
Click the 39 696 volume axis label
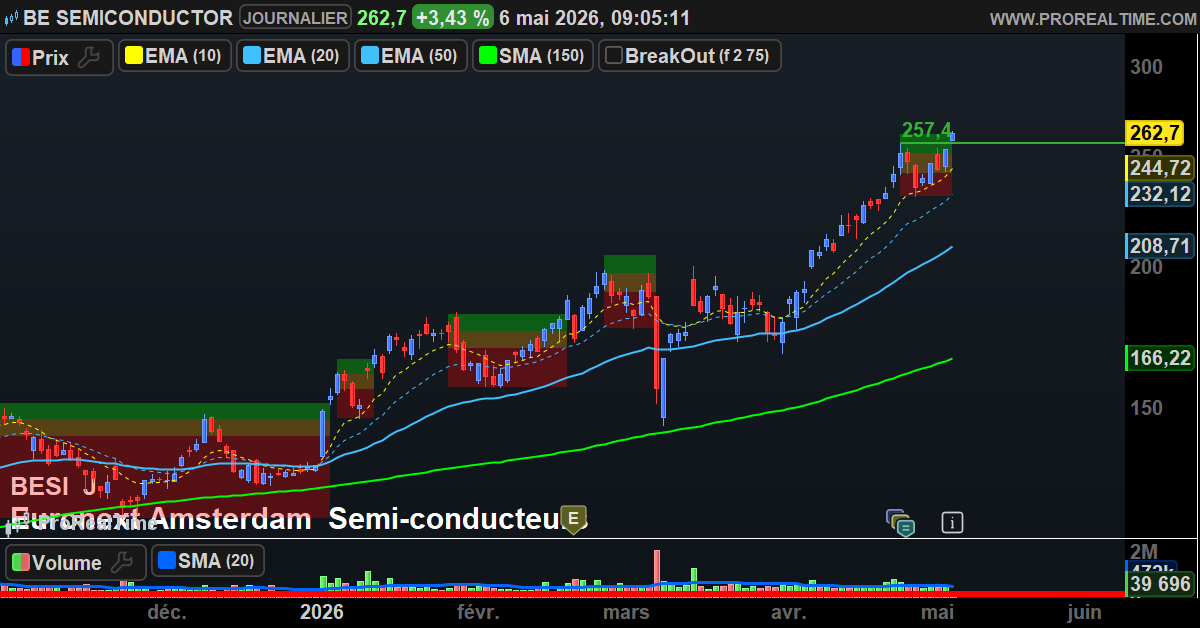1160,584
